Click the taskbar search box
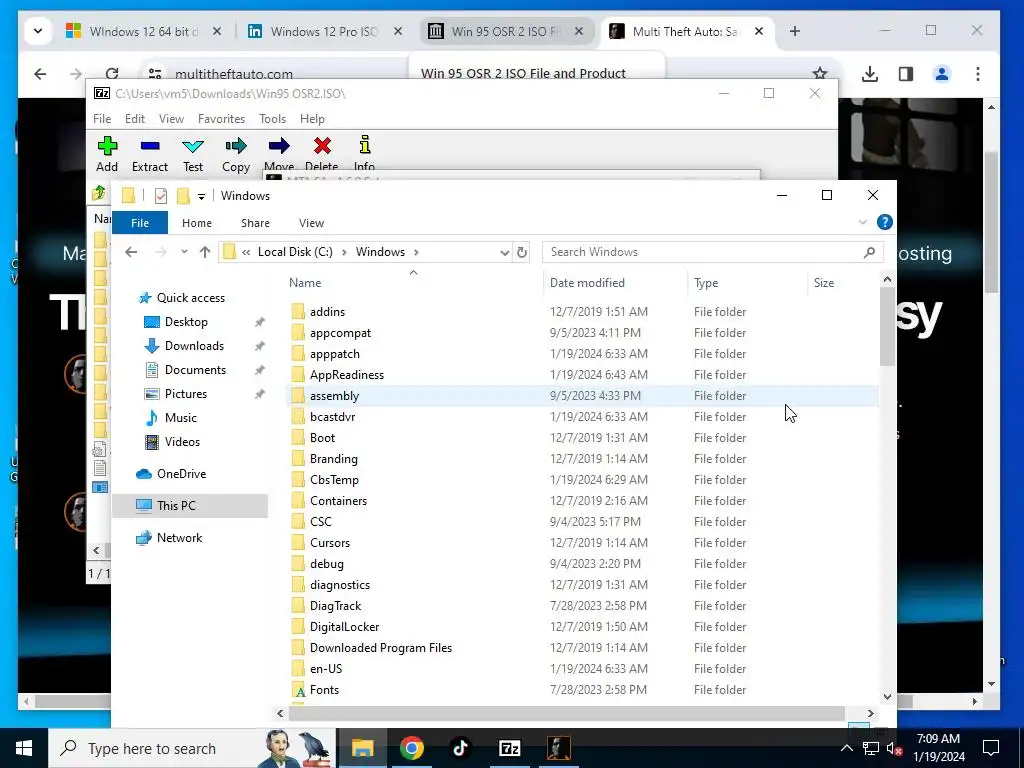Image resolution: width=1024 pixels, height=768 pixels. coord(192,748)
